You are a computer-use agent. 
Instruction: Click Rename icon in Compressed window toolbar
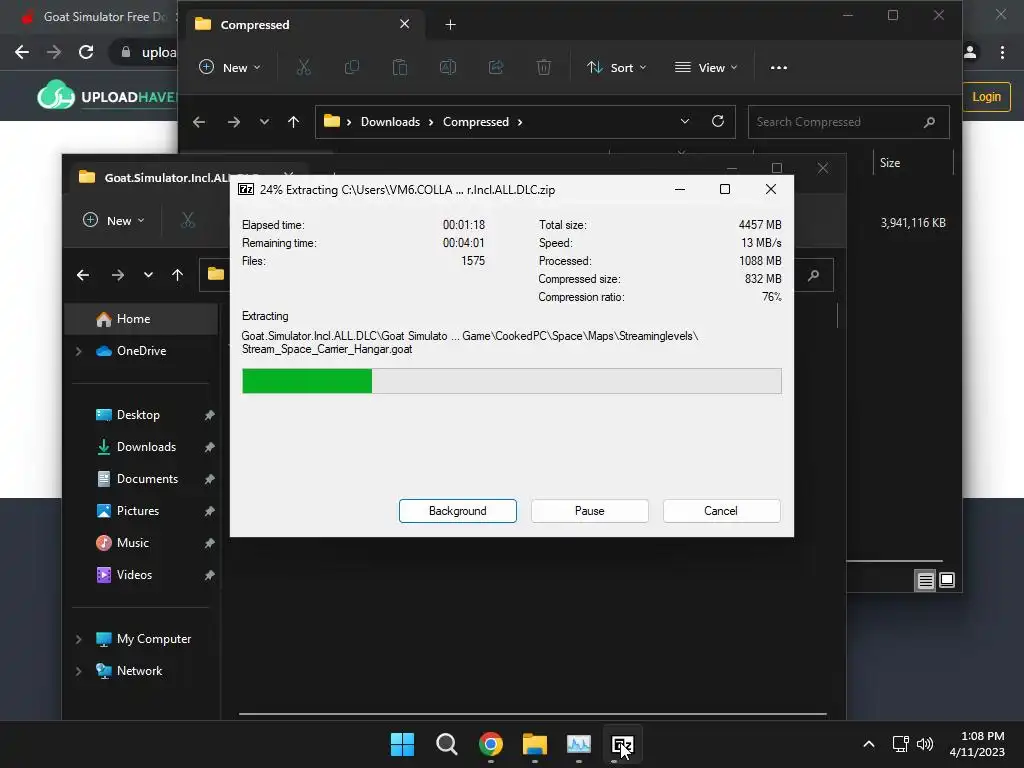[x=448, y=67]
